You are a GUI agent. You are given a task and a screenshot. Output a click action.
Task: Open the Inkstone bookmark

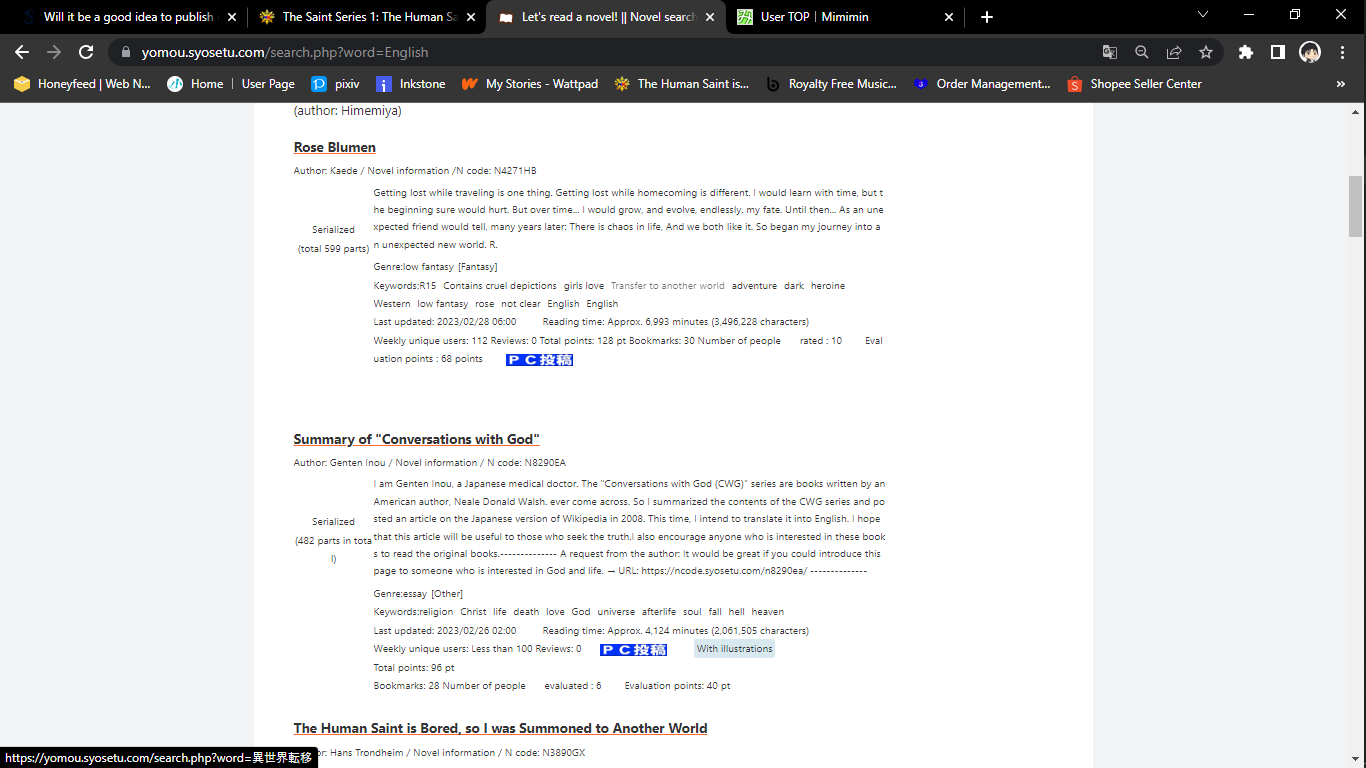411,84
